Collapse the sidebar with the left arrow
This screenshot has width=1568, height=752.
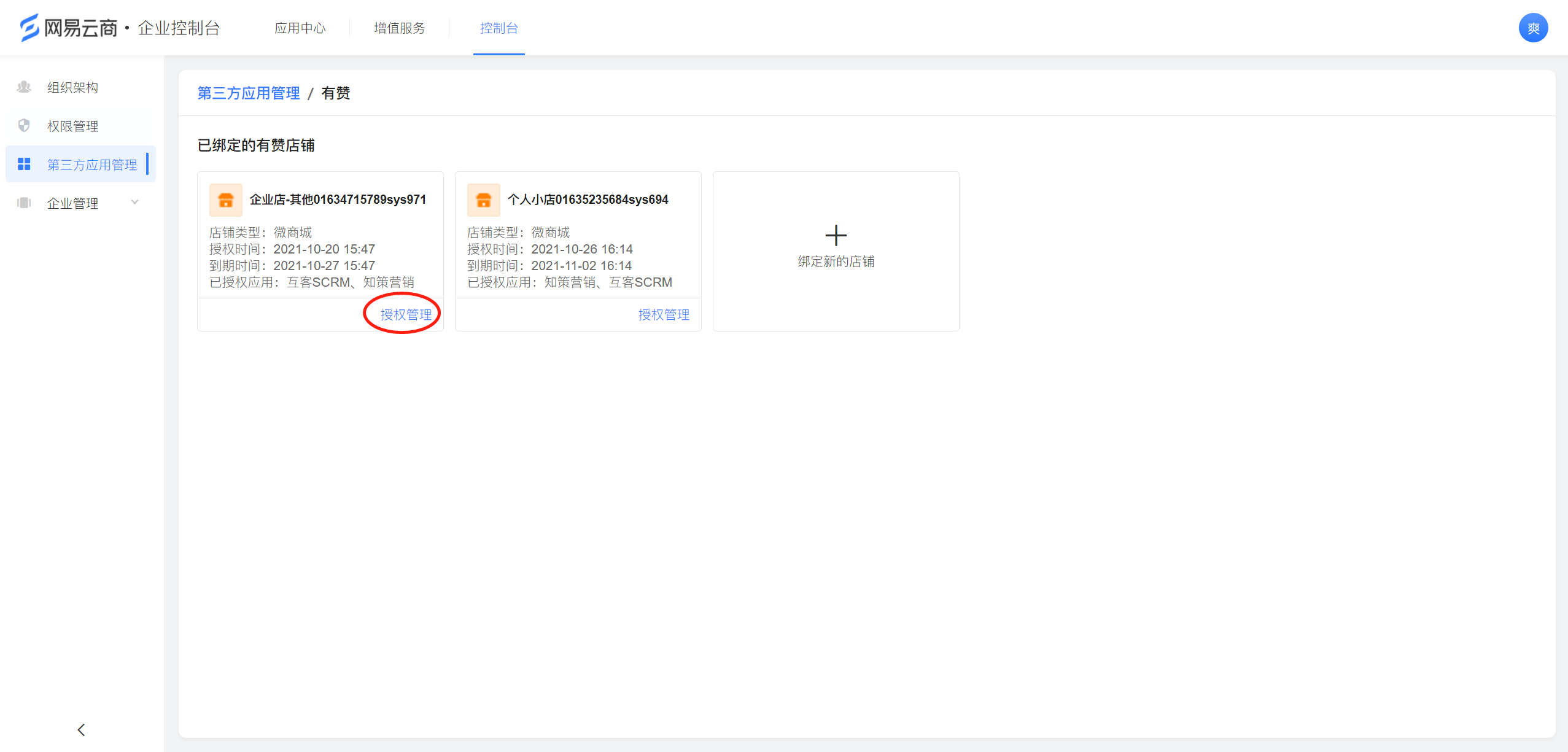tap(82, 729)
